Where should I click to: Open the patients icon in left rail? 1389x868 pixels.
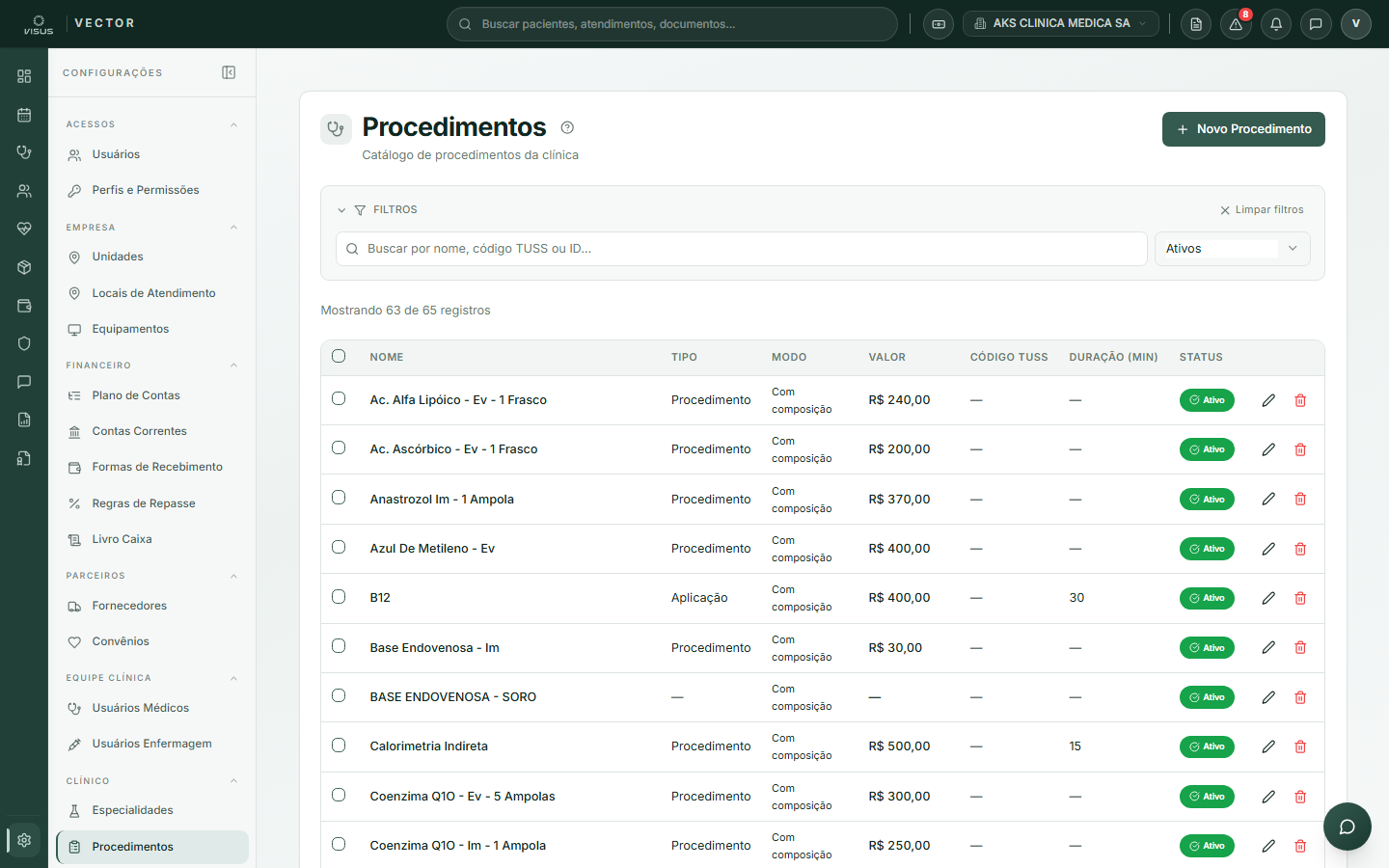[x=24, y=191]
